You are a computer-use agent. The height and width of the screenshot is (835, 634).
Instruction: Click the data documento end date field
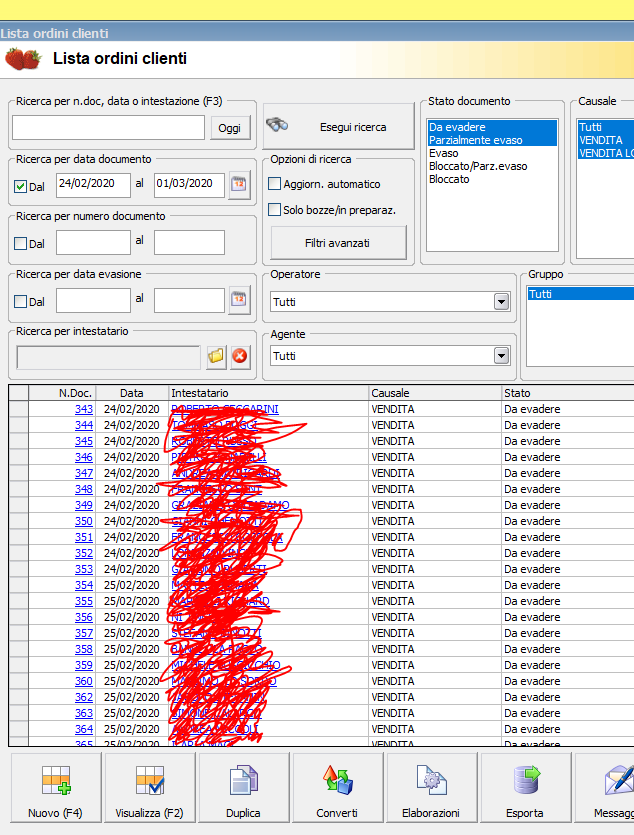189,185
